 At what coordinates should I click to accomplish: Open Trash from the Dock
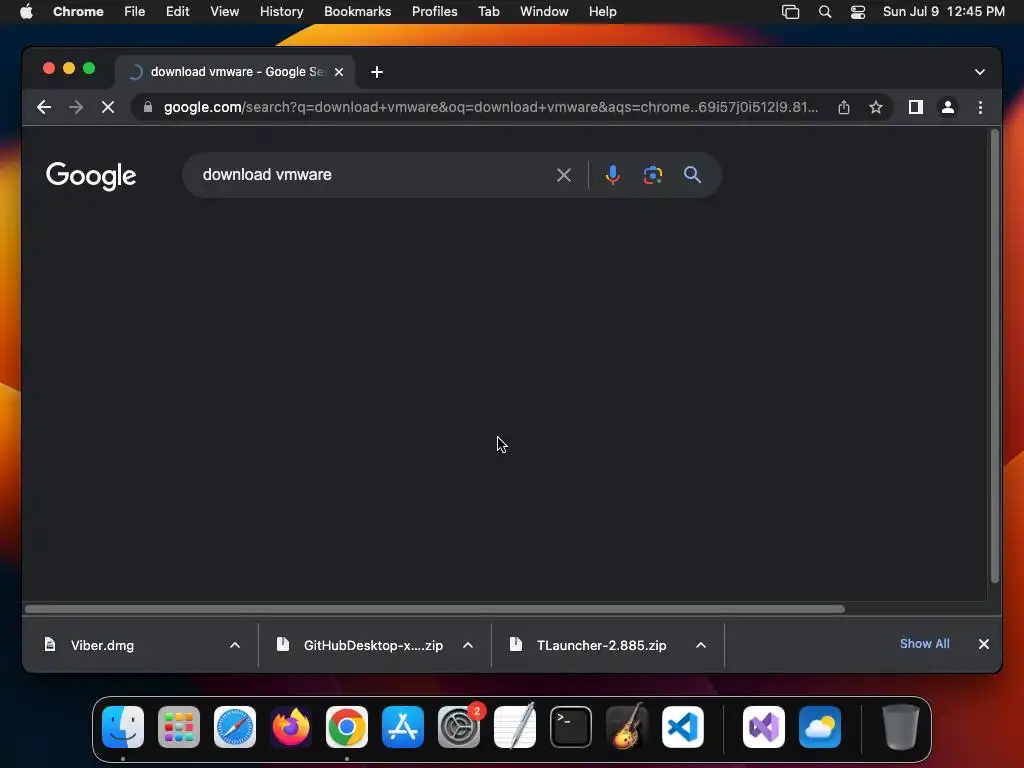coord(901,727)
